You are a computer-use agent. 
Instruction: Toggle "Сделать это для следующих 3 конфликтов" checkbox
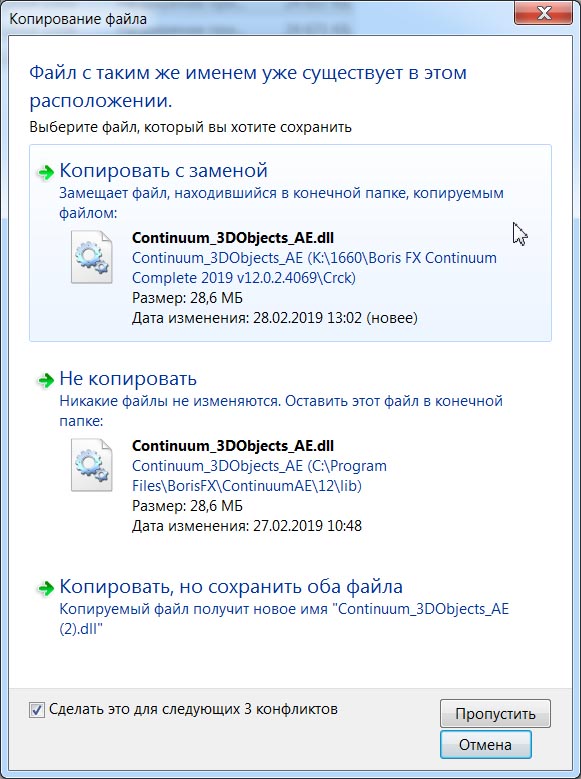(x=37, y=709)
